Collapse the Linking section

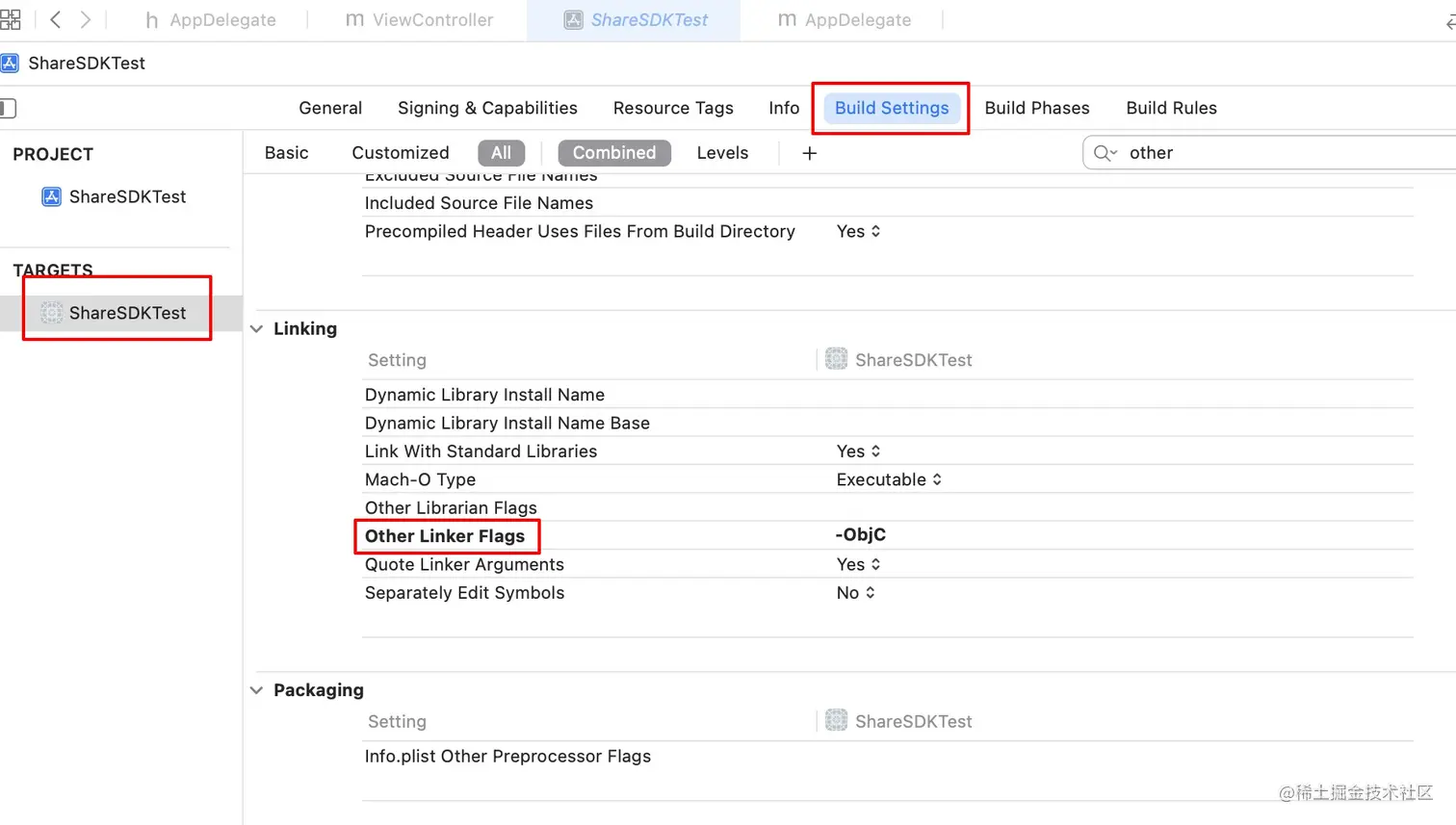256,329
